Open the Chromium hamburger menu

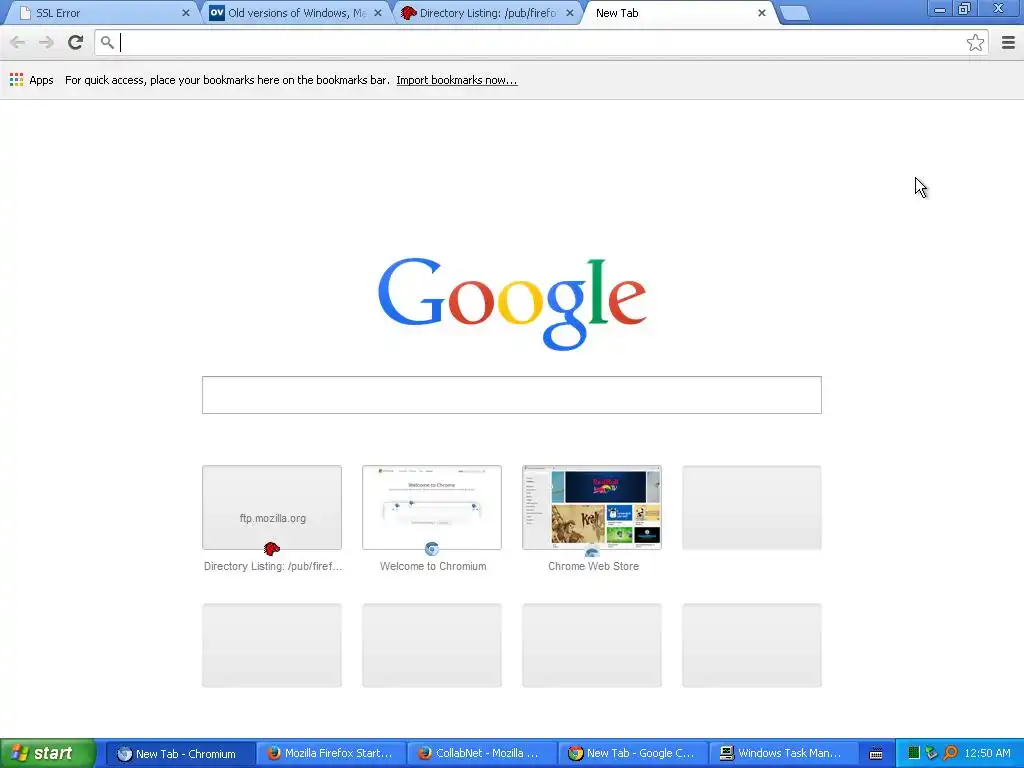coord(1008,42)
